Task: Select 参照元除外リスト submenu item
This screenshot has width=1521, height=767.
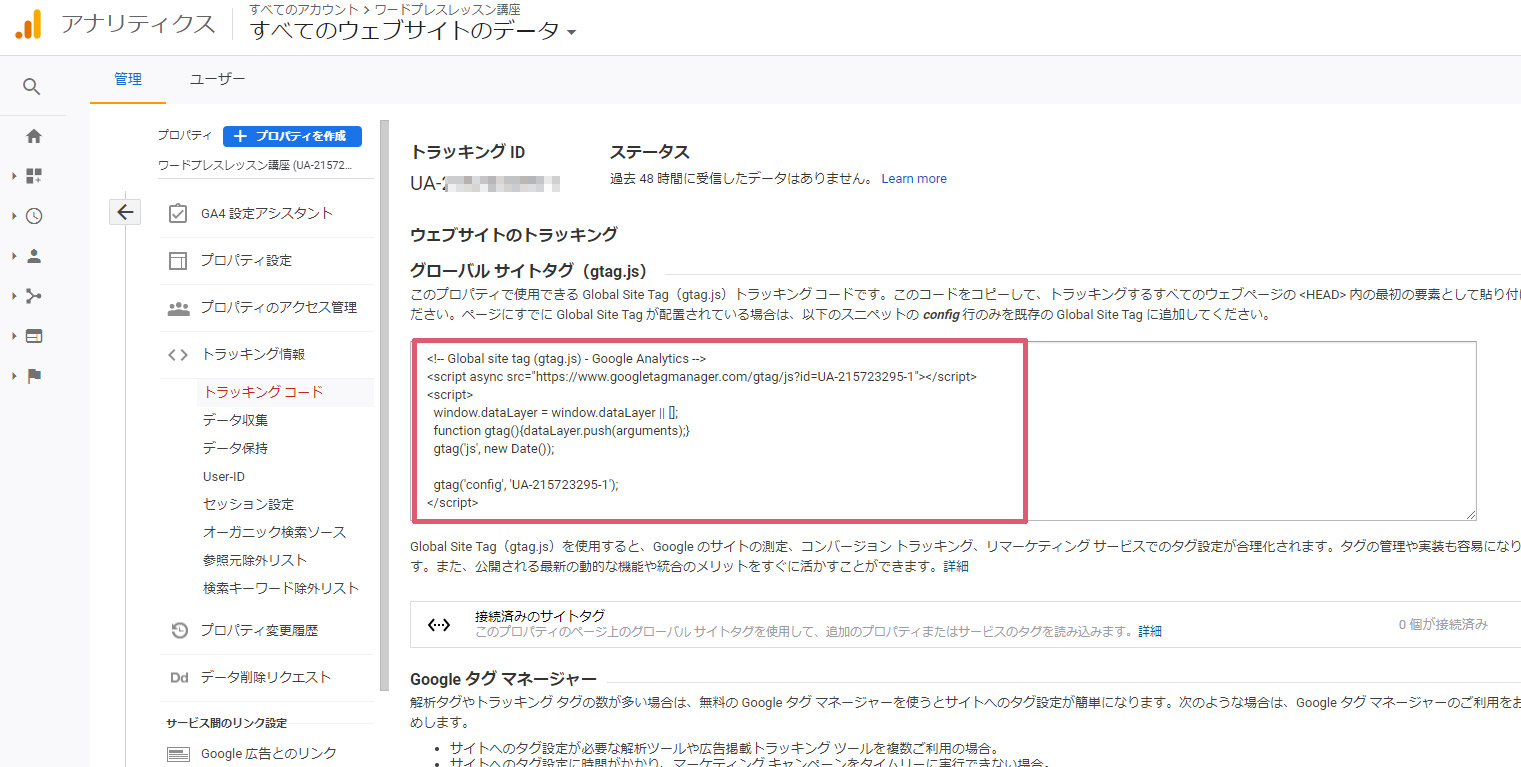Action: [x=255, y=560]
